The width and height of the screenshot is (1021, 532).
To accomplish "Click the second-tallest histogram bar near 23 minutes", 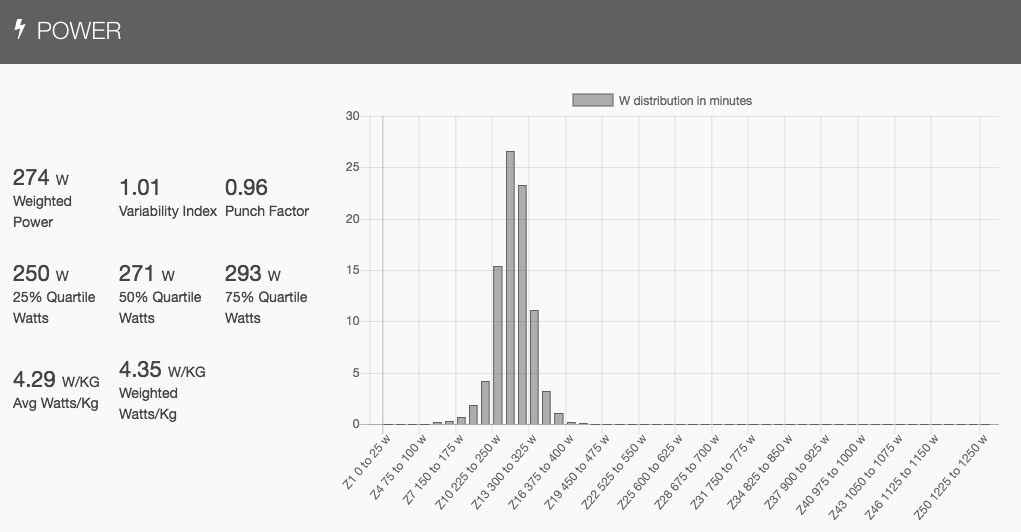I will point(522,305).
